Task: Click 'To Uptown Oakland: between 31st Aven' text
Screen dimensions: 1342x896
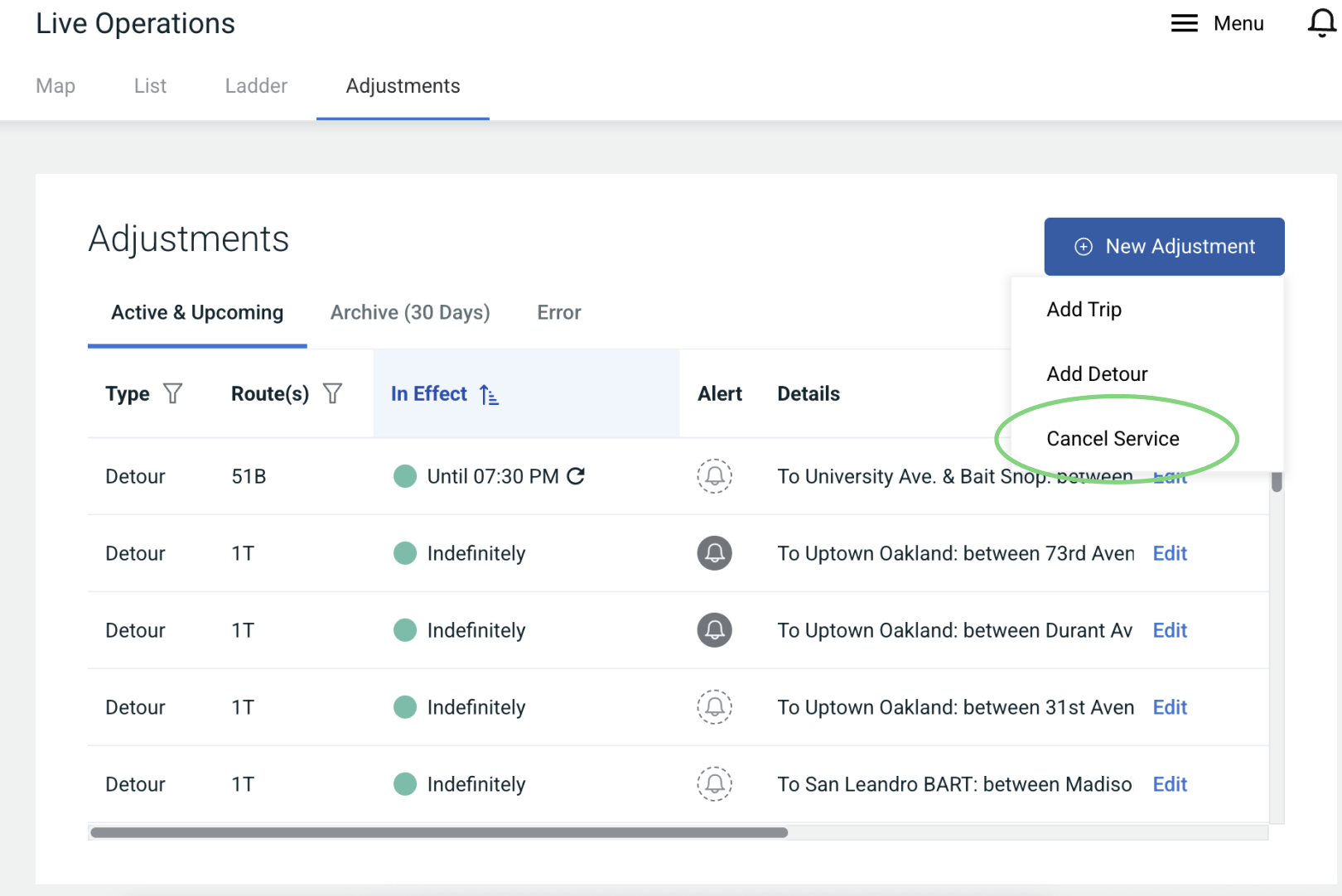Action: coord(956,707)
